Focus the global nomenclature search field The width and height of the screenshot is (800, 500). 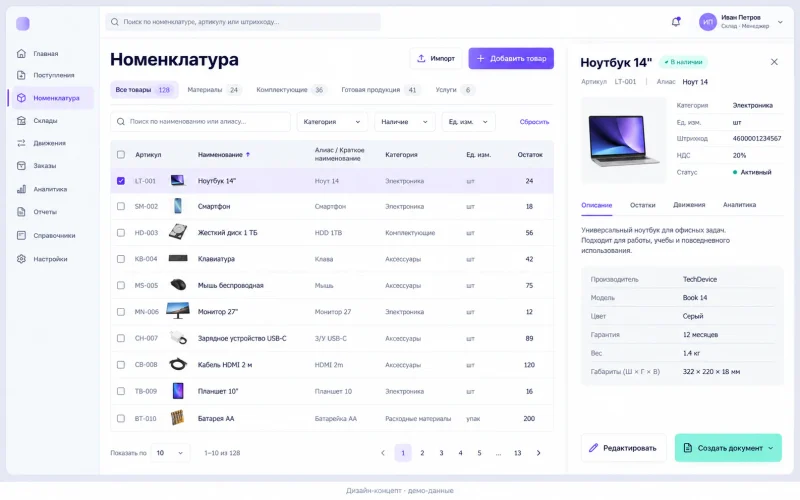click(243, 22)
